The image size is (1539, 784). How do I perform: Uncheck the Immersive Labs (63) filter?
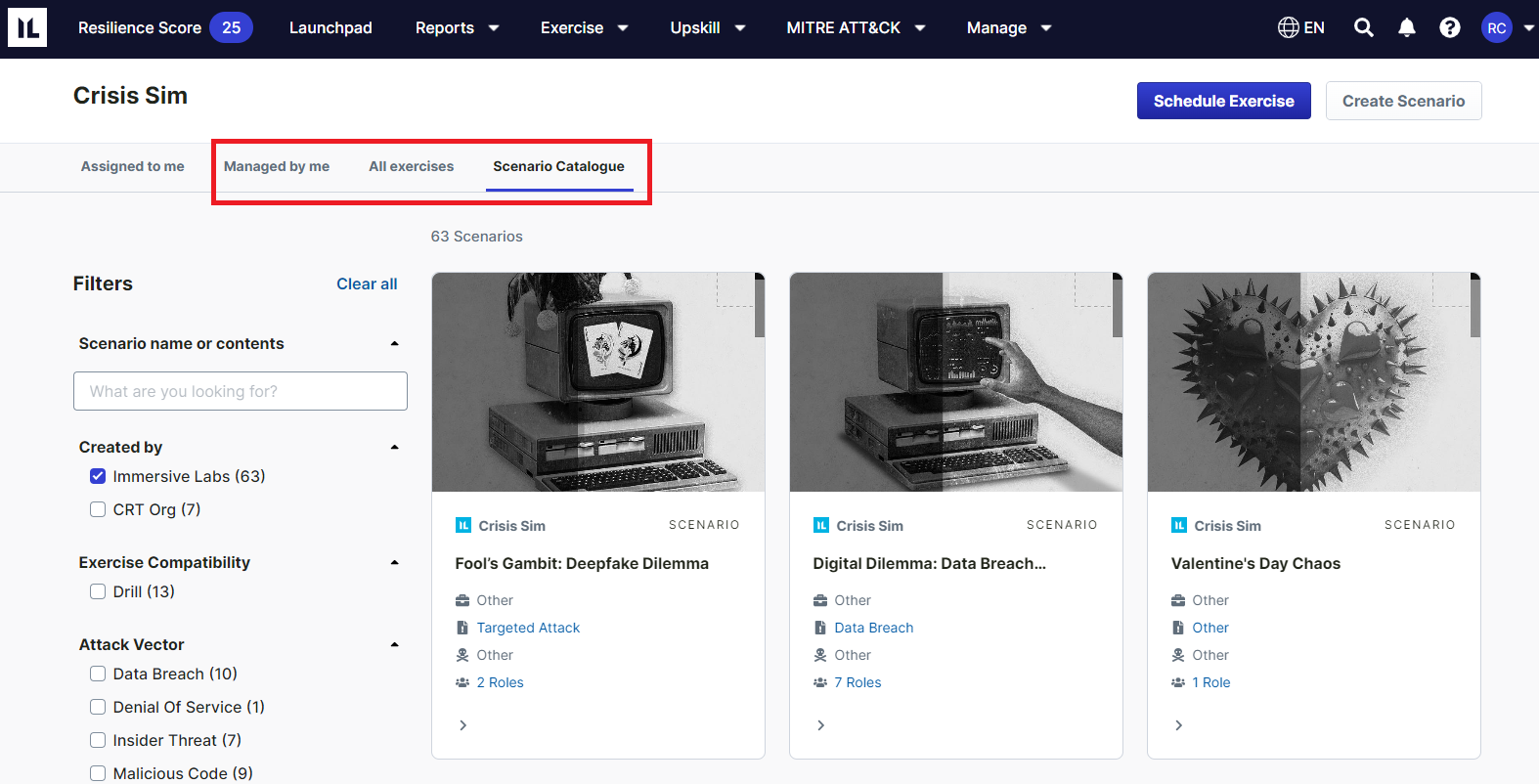(98, 476)
